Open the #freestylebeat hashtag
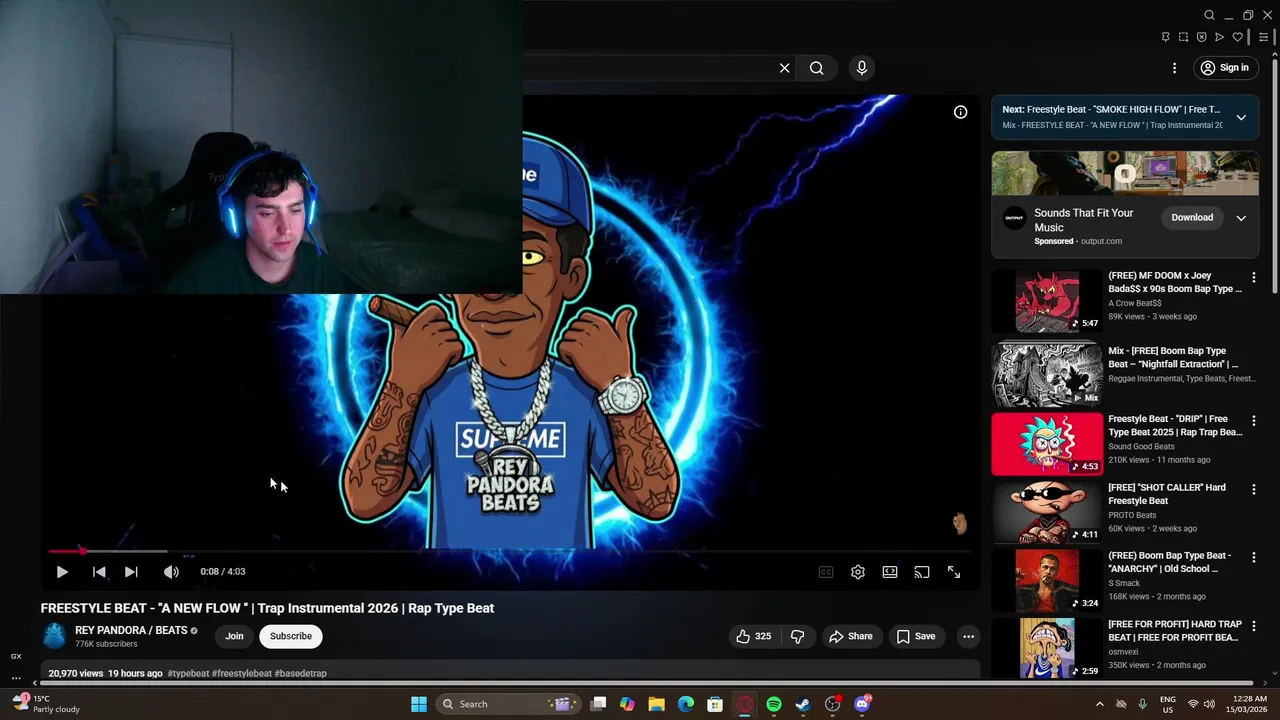Image resolution: width=1280 pixels, height=720 pixels. (x=242, y=674)
